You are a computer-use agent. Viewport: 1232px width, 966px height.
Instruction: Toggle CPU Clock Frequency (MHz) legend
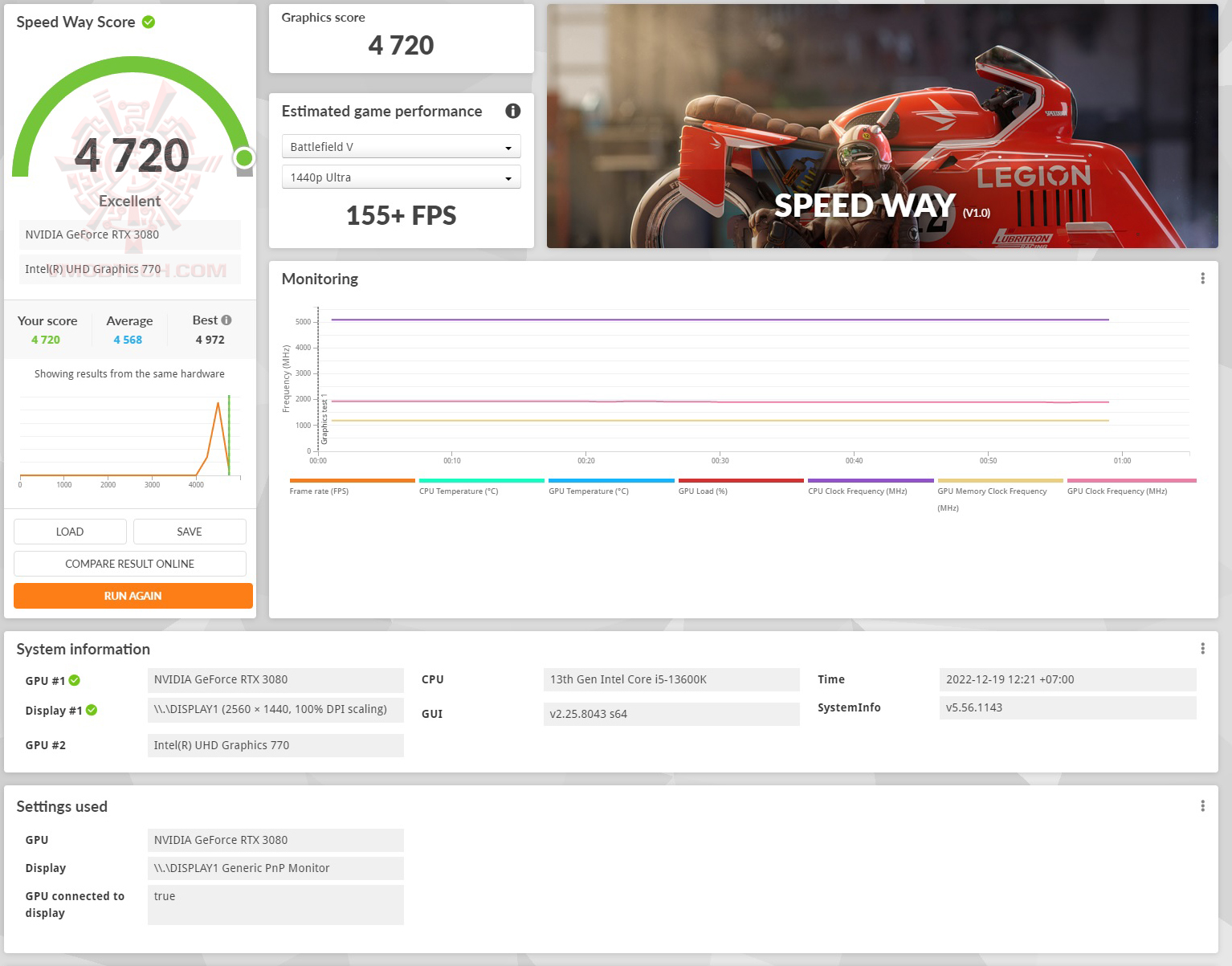click(871, 487)
